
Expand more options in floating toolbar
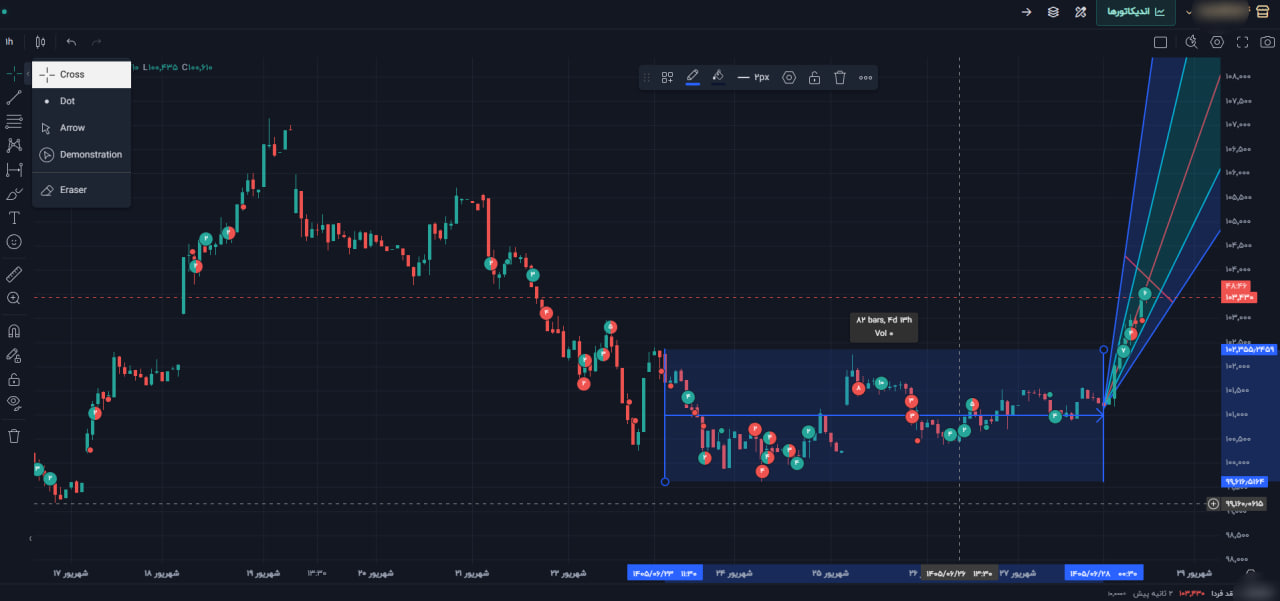[865, 77]
